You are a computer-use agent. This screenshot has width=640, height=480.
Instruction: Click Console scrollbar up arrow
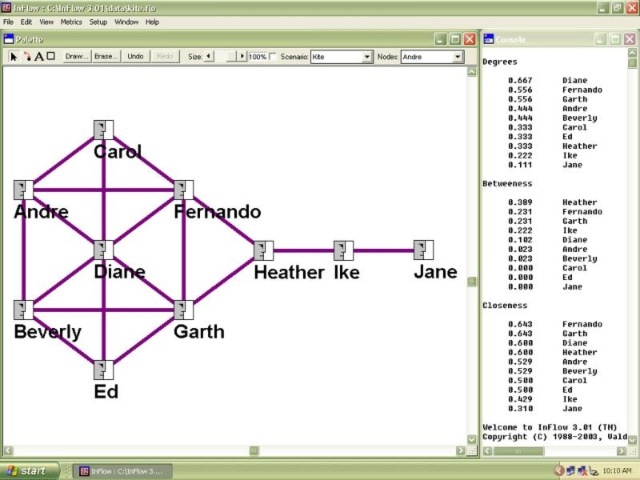pyautogui.click(x=632, y=52)
